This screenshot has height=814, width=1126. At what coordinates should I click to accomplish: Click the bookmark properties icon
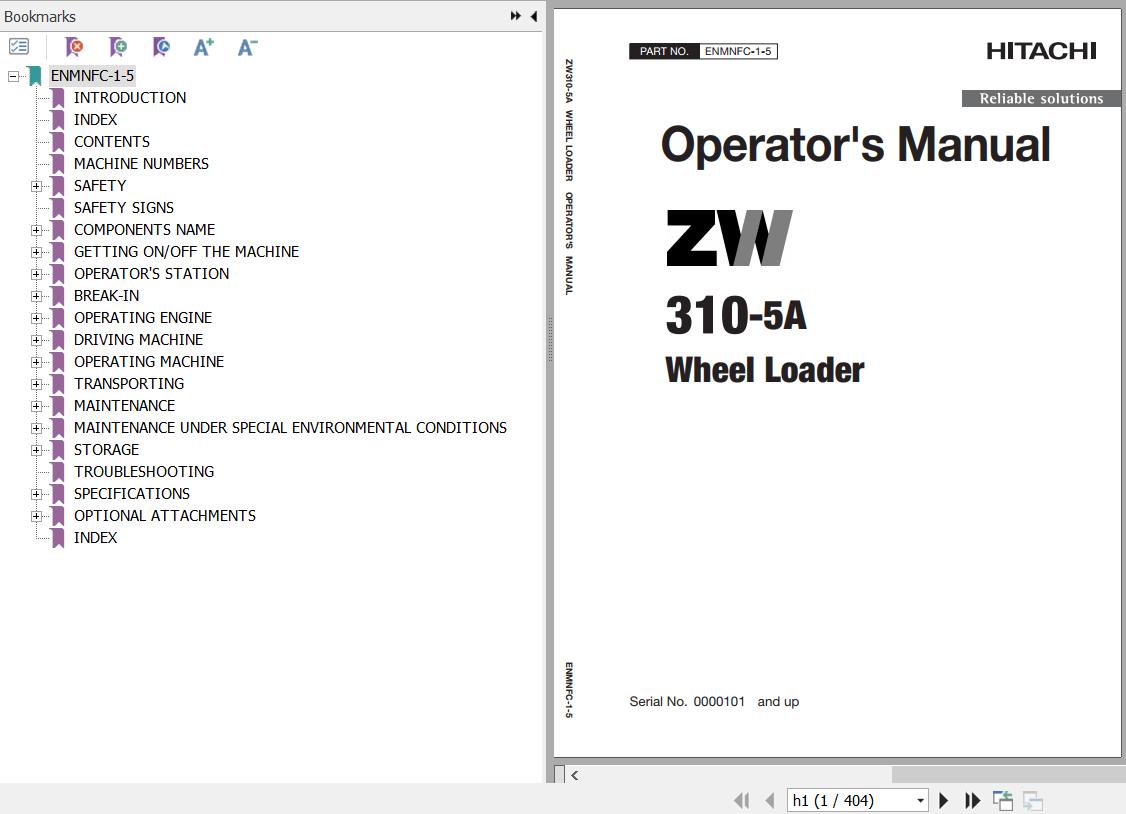162,47
